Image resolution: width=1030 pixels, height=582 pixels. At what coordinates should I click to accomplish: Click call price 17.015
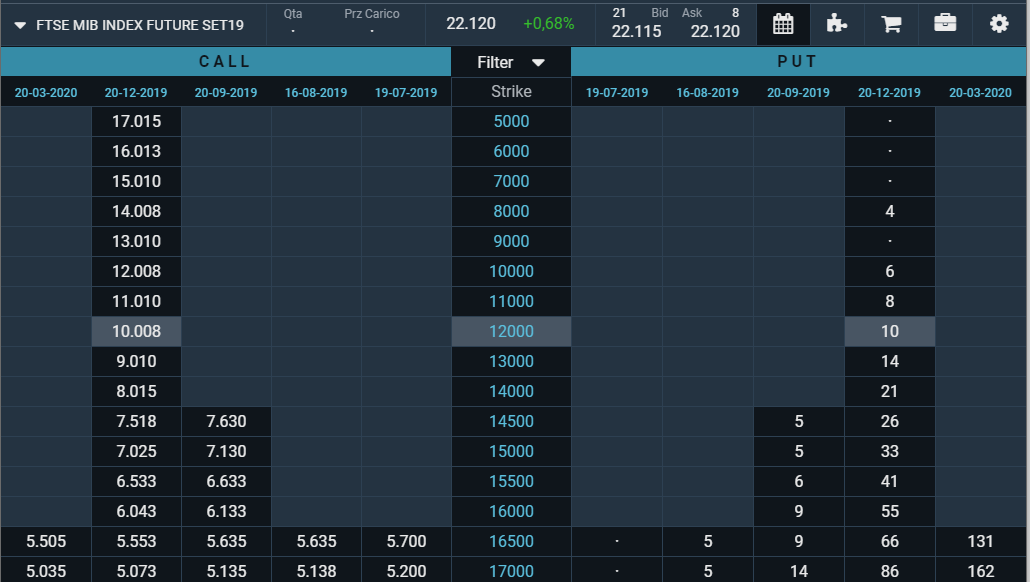pos(136,122)
